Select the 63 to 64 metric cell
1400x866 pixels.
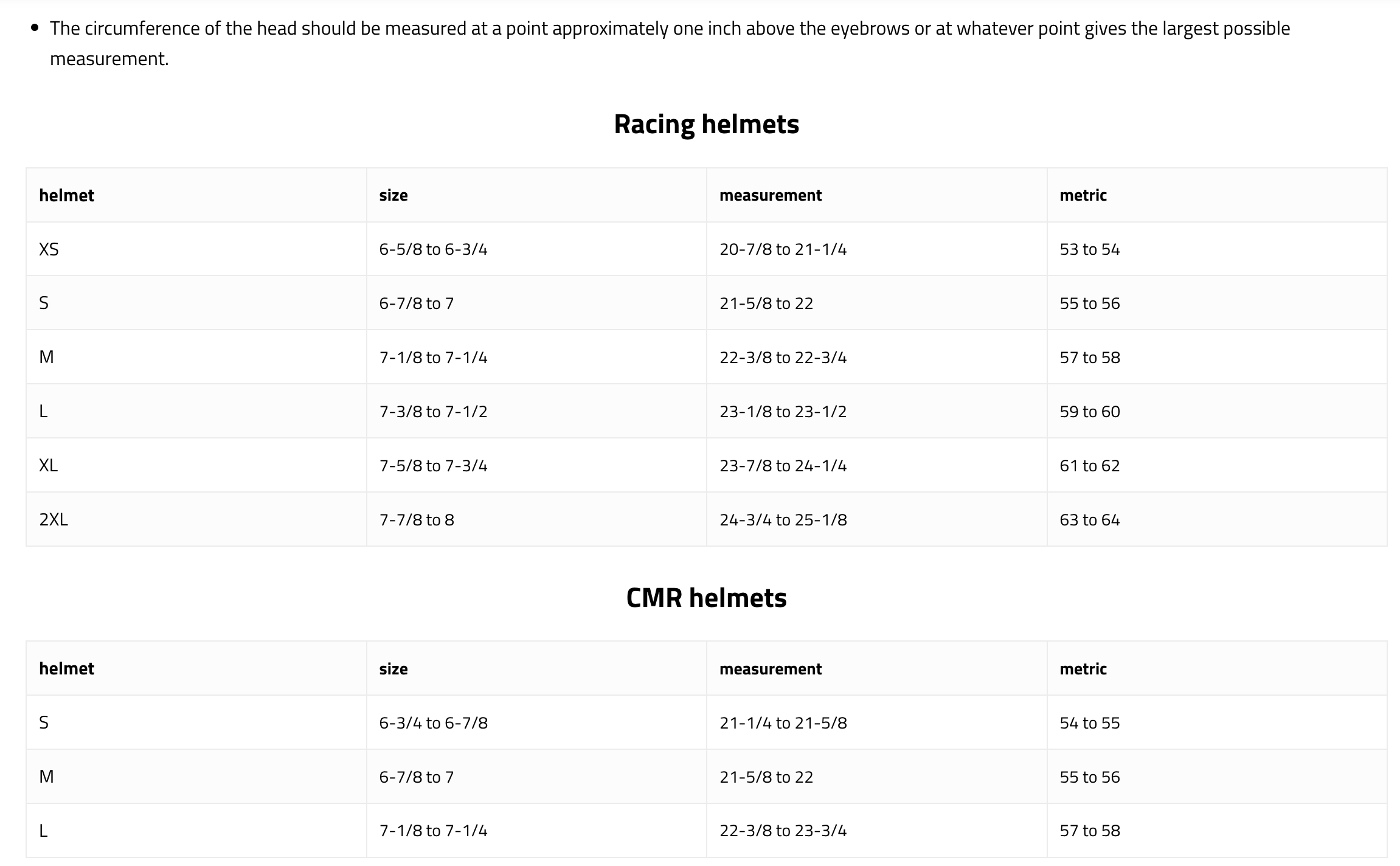(1217, 519)
